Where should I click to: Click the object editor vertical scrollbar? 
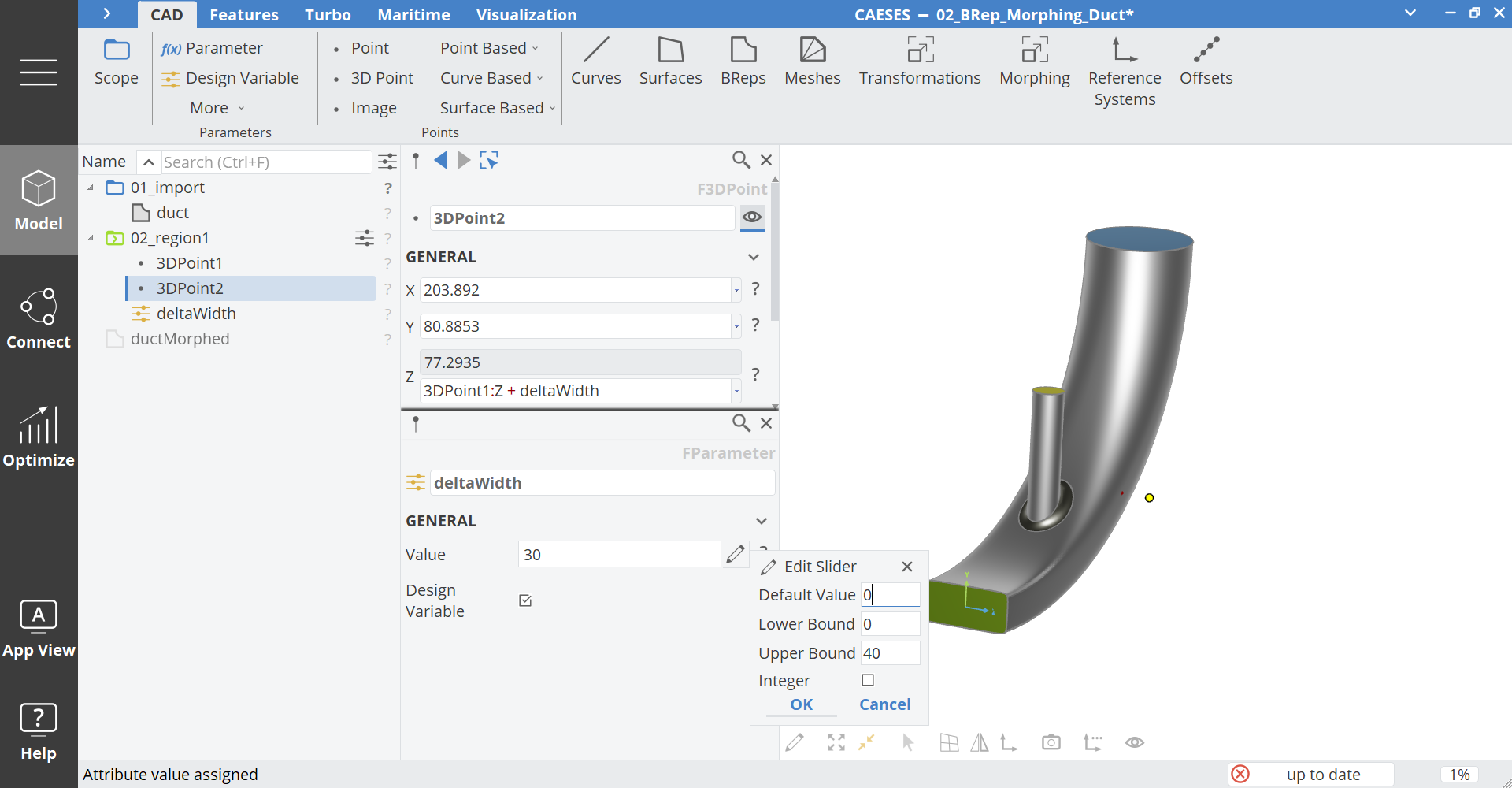tap(775, 252)
